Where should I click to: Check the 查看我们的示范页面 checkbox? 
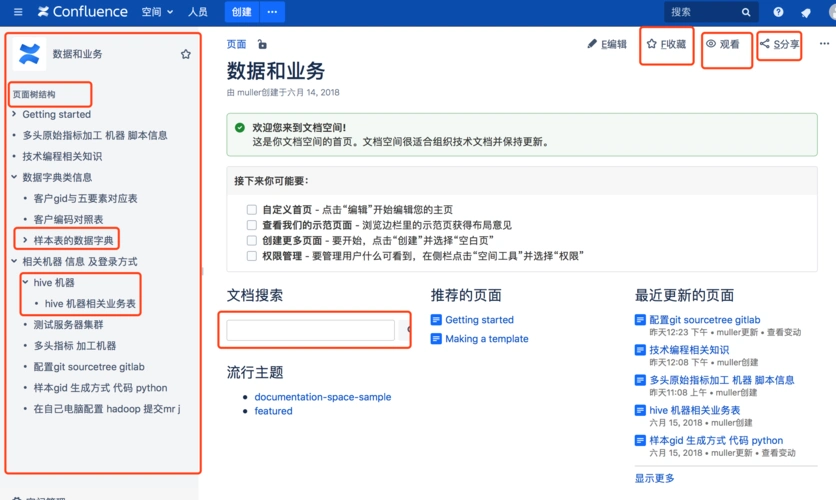click(x=252, y=225)
